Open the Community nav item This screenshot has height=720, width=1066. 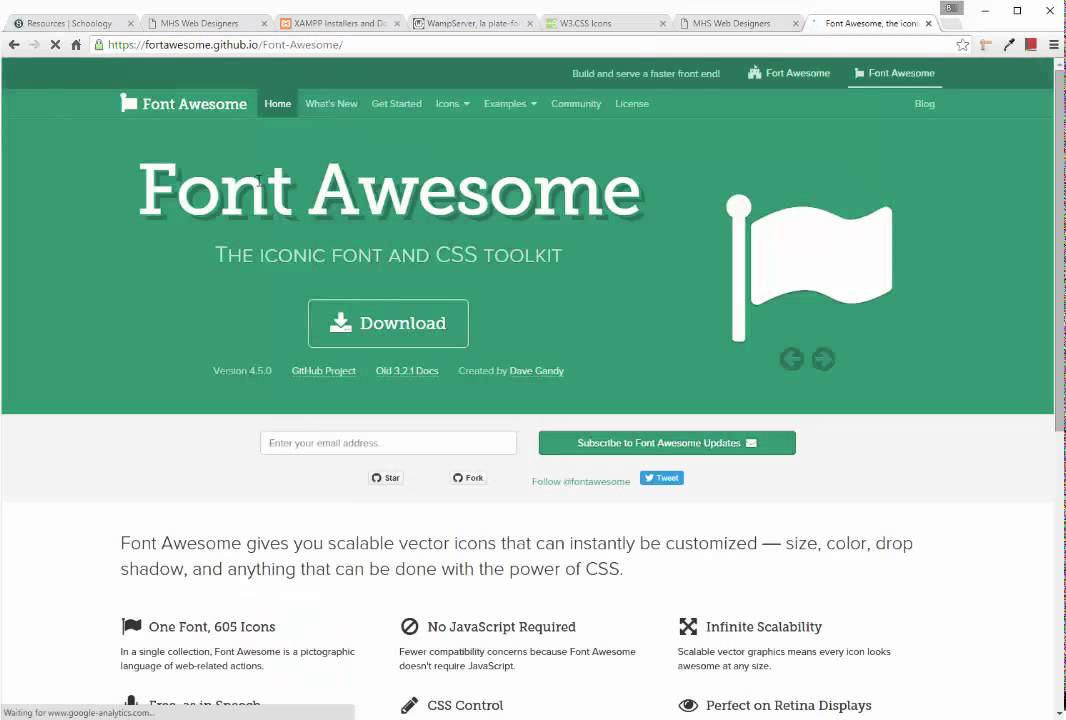pyautogui.click(x=576, y=104)
